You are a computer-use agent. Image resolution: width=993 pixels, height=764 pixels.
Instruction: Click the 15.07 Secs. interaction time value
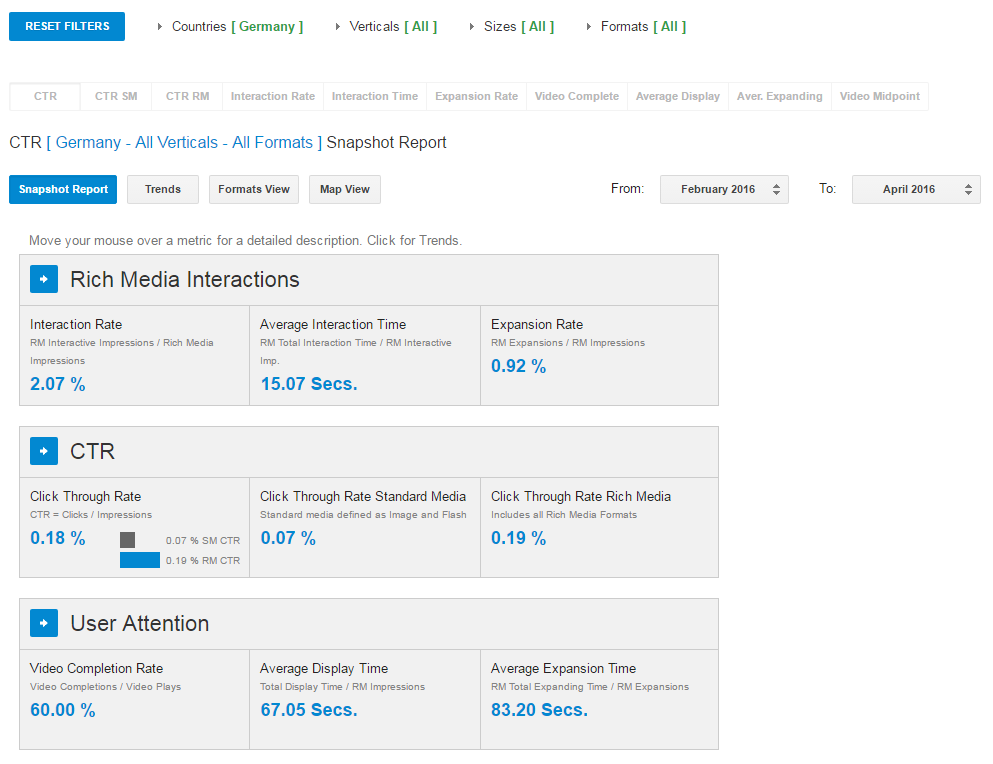pos(309,384)
